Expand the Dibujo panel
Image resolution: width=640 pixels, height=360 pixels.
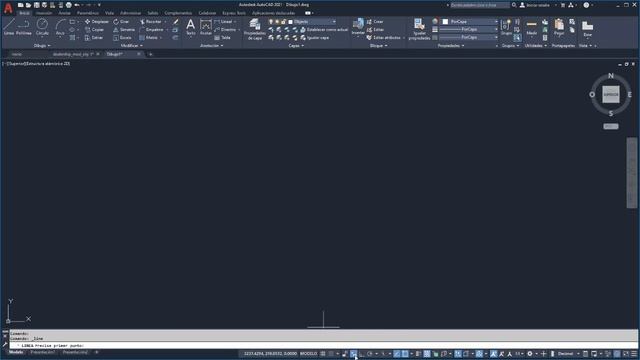42,46
